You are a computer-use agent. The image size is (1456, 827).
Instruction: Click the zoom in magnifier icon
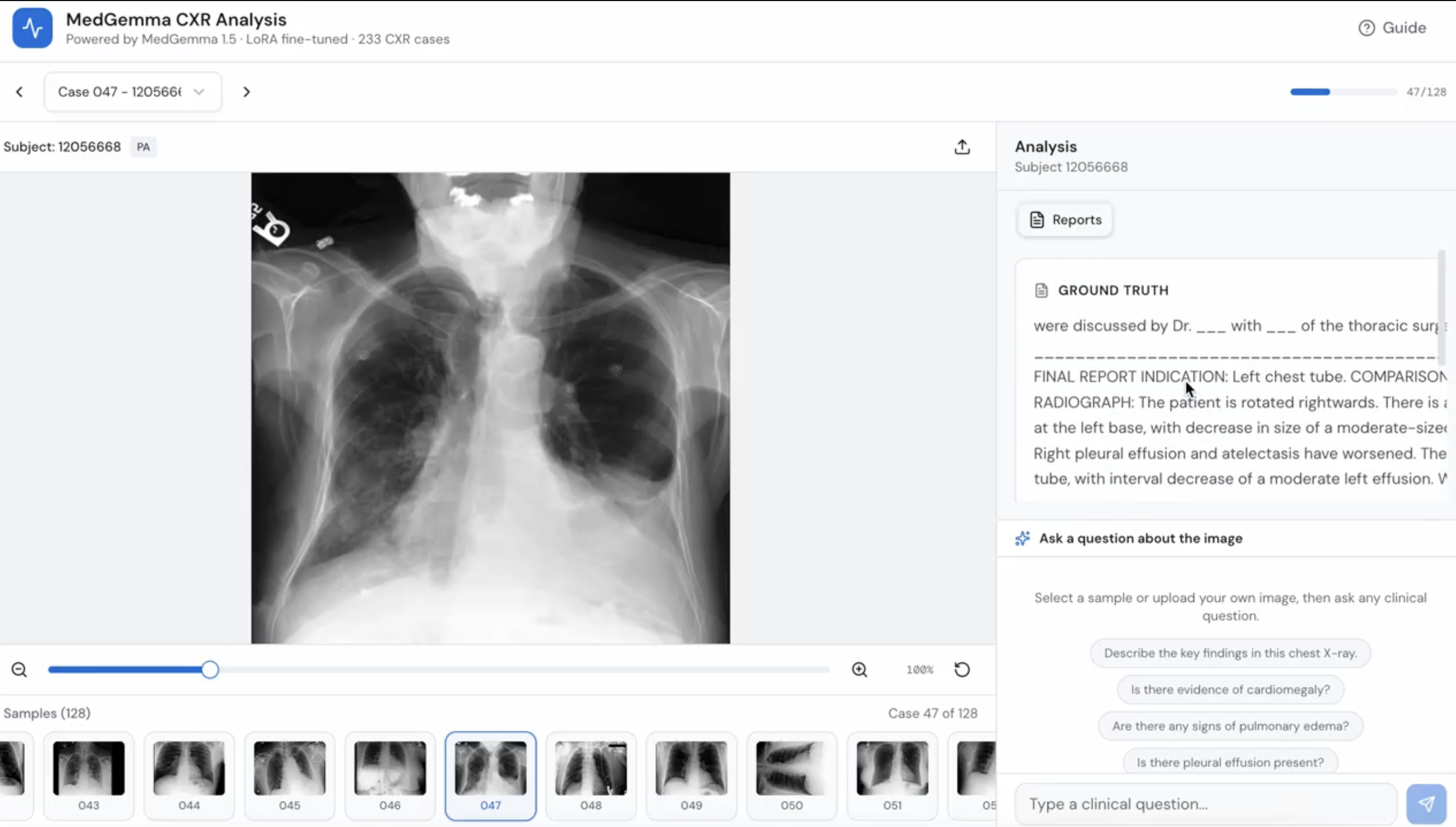[859, 670]
